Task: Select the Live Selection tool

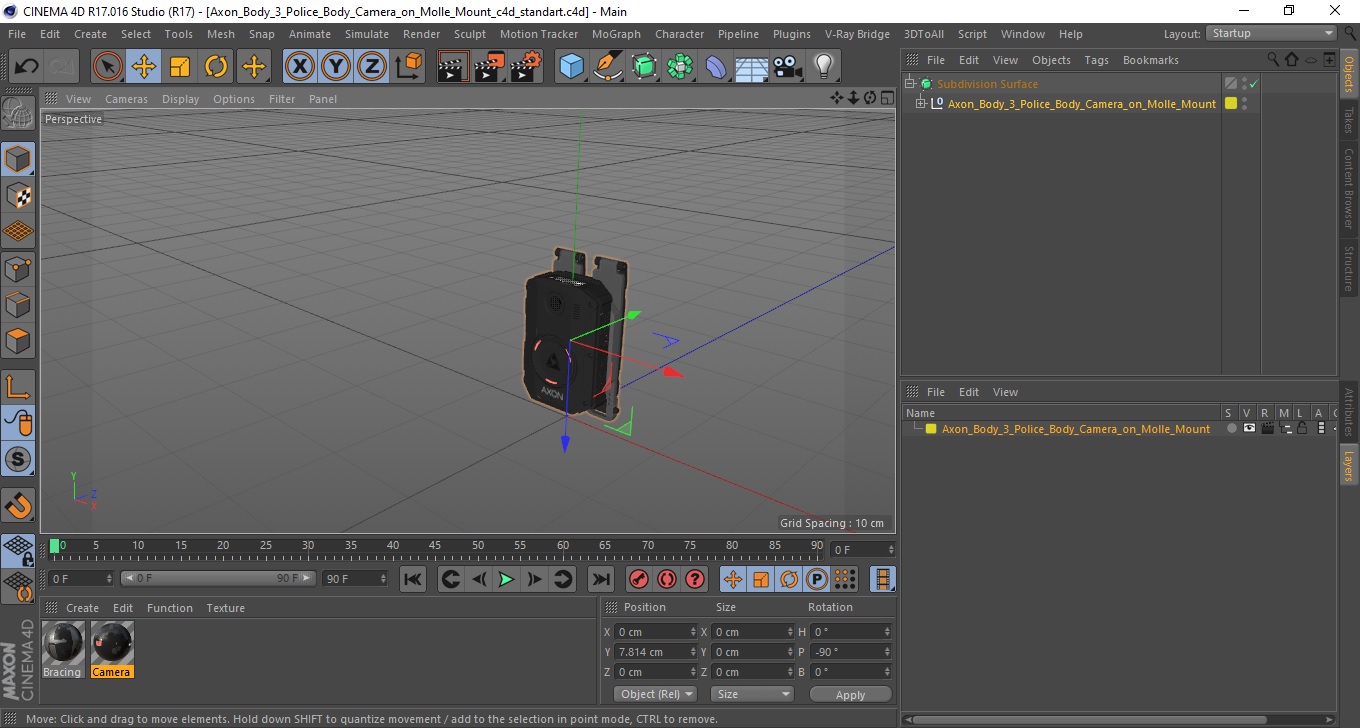Action: 108,67
